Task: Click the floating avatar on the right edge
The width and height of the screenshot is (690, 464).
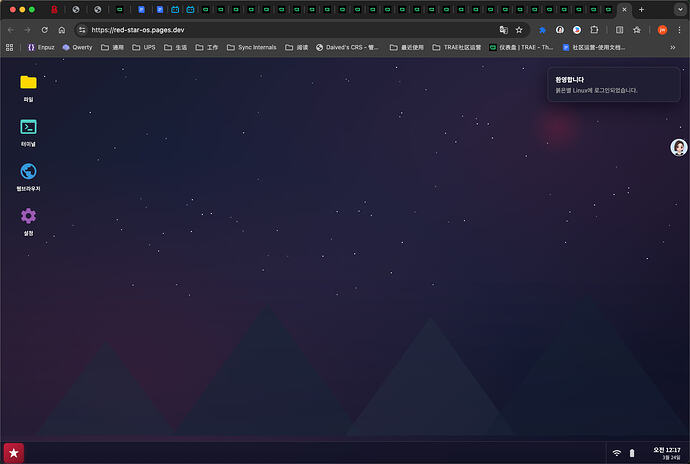Action: click(679, 147)
